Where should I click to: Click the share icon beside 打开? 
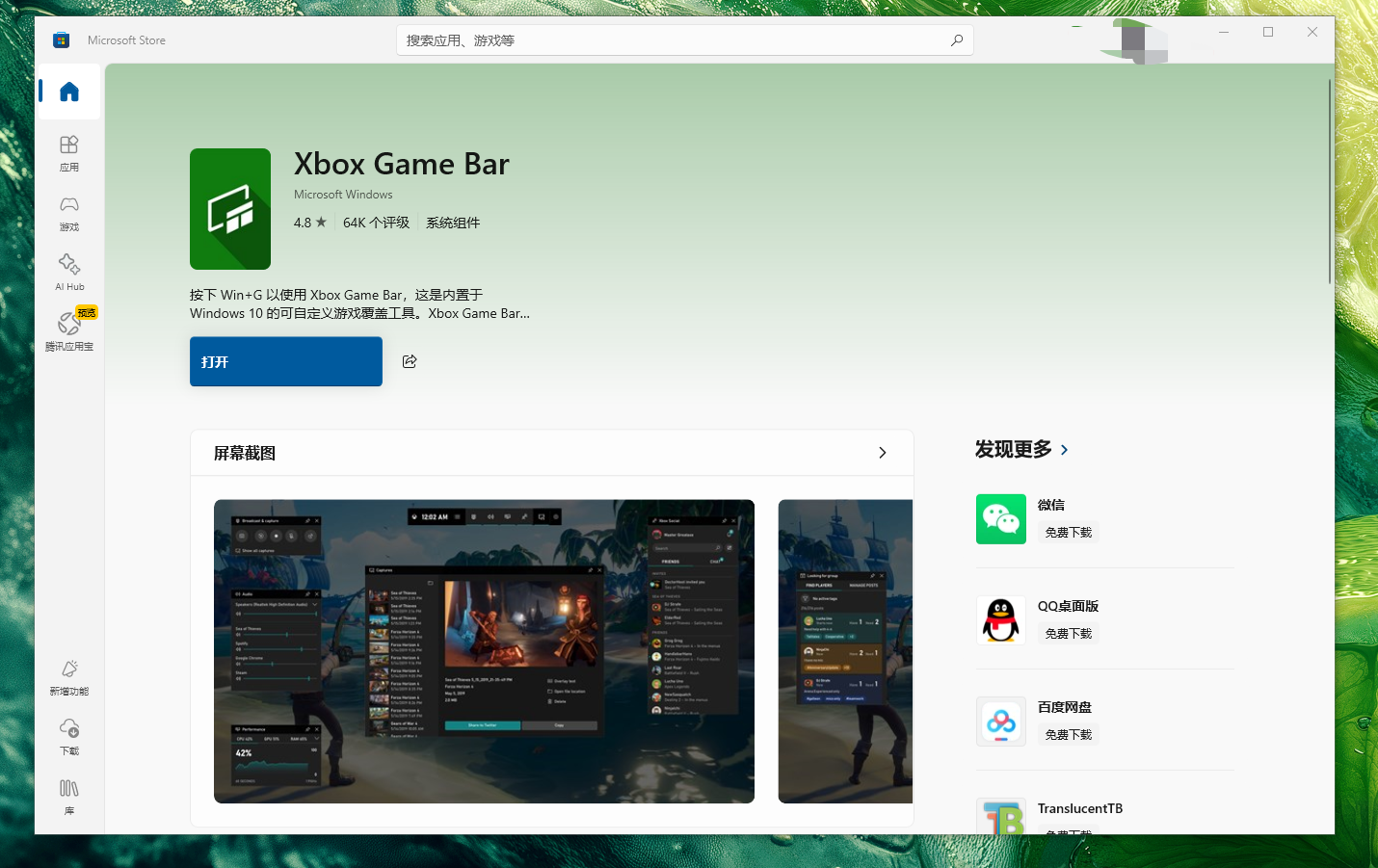pos(410,361)
